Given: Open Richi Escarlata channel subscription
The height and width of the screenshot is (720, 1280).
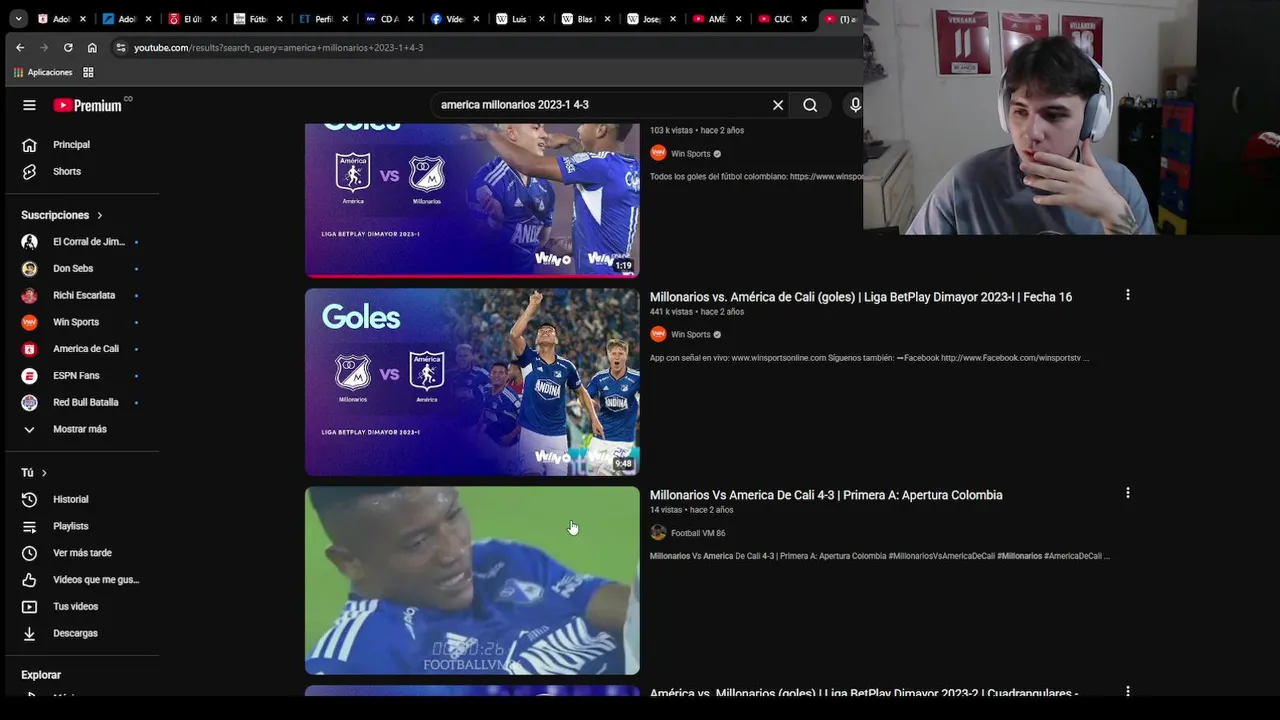Looking at the screenshot, I should 84,296.
